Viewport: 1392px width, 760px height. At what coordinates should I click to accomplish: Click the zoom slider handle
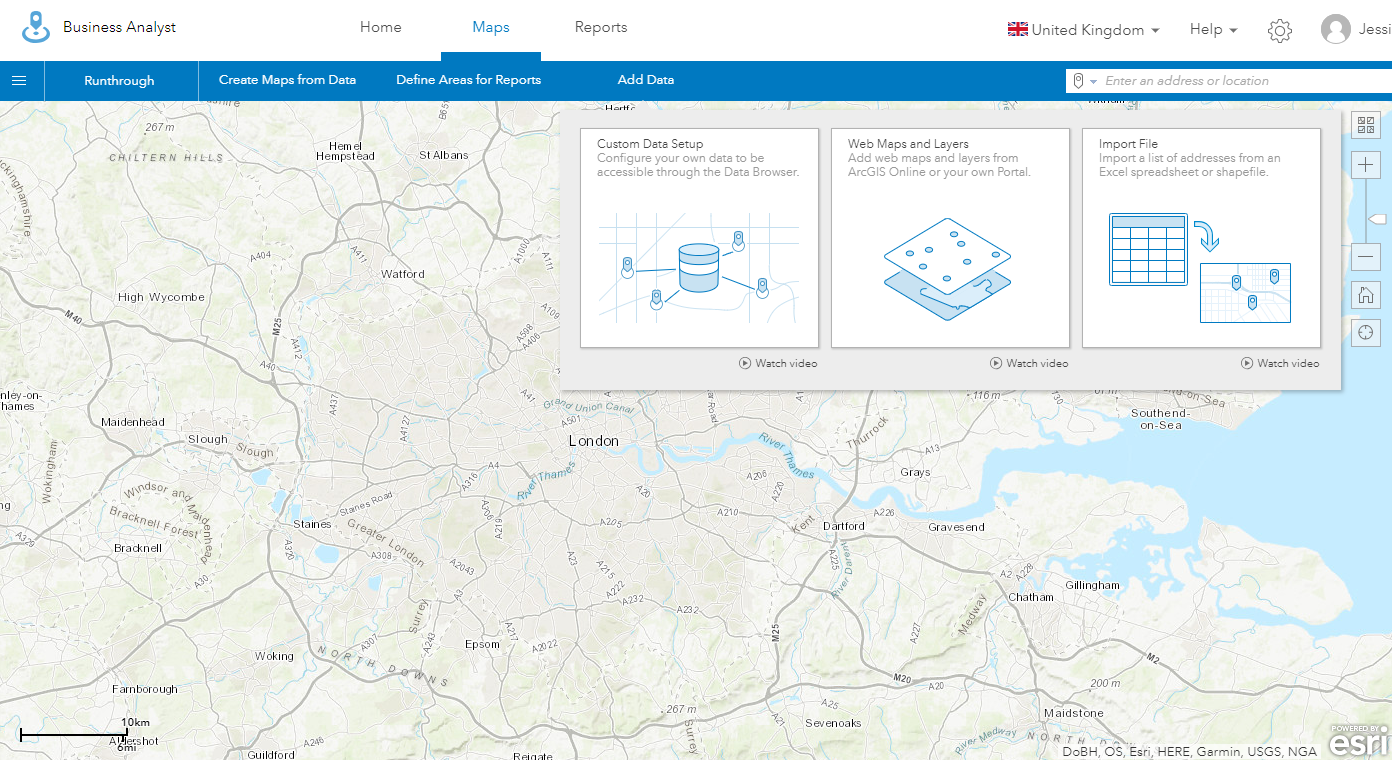[1377, 219]
